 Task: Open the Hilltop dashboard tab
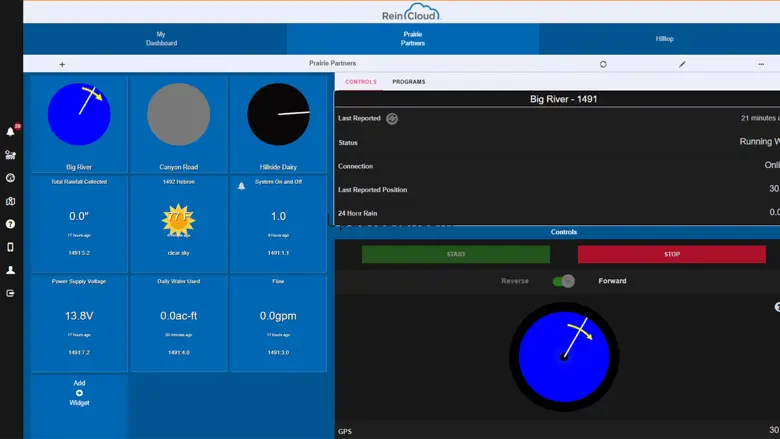point(664,39)
